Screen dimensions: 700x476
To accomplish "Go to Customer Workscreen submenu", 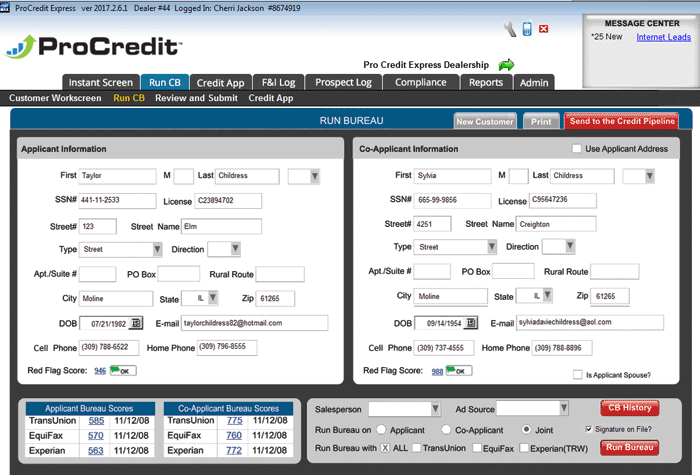I will (55, 98).
